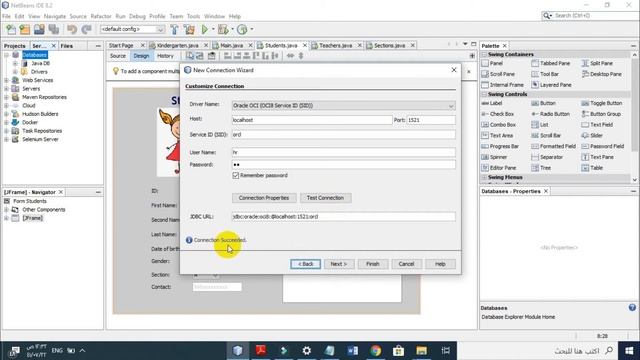
Task: Click the Redo toolbar icon
Action: 86,29
